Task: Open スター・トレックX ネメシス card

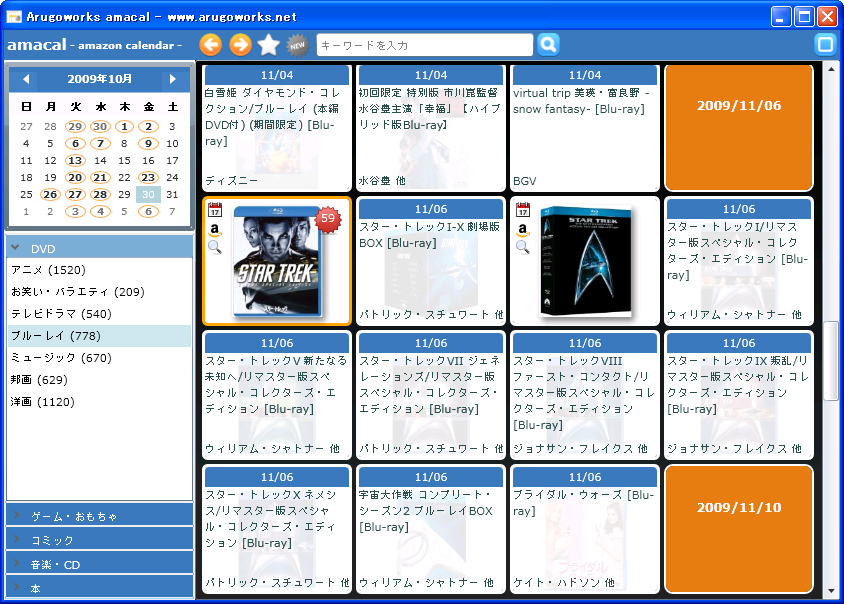Action: pyautogui.click(x=277, y=529)
